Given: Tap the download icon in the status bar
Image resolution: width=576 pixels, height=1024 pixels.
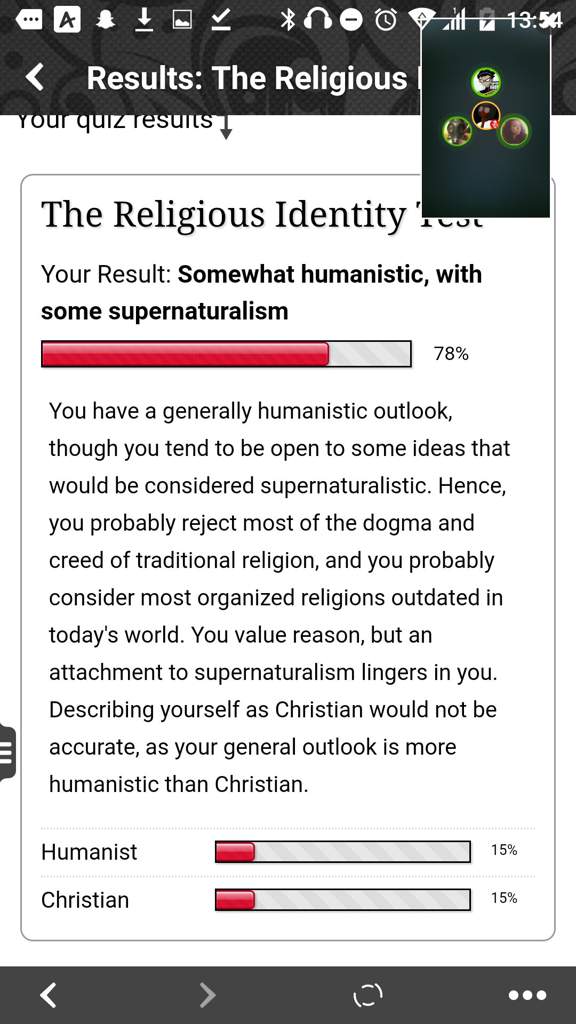Looking at the screenshot, I should coord(144,21).
